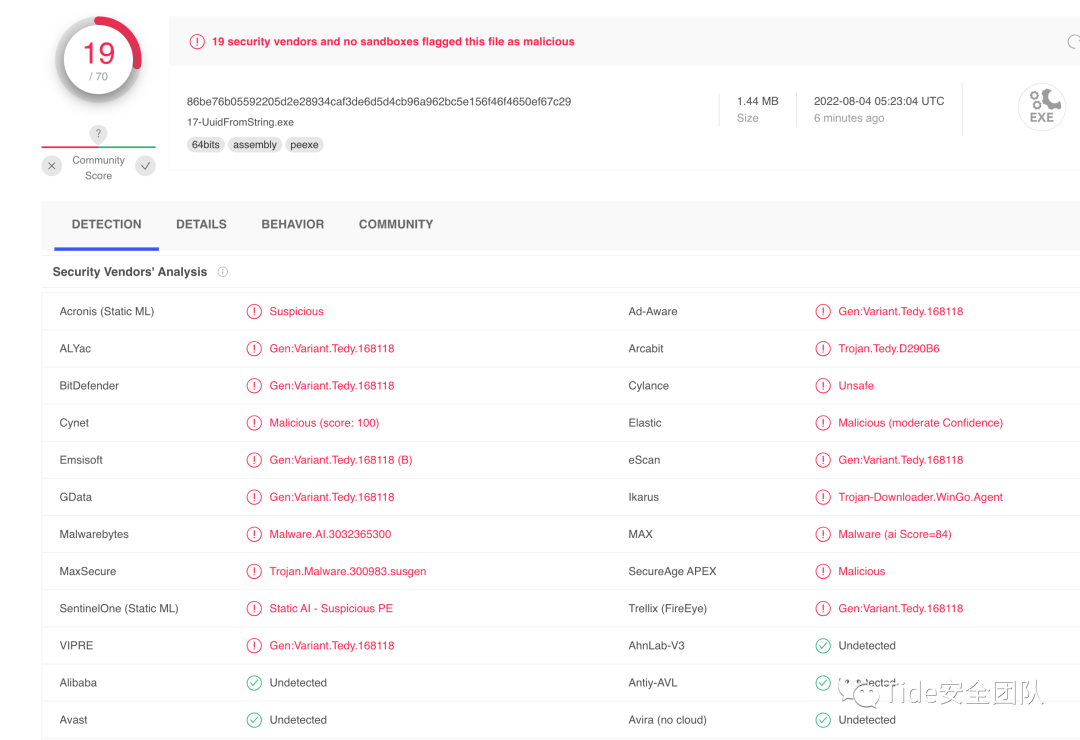
Task: Click the warning icon in SentinelOne row
Action: coord(254,608)
